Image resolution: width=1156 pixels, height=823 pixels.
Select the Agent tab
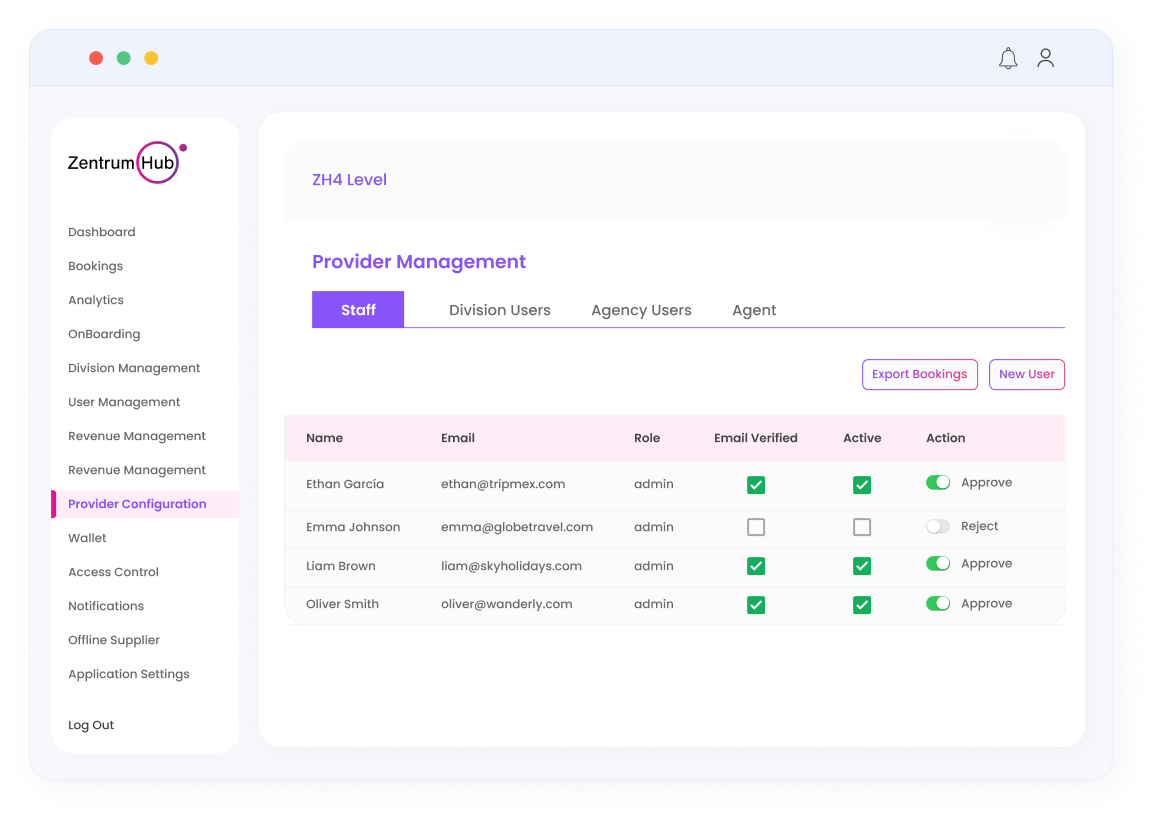pos(754,310)
